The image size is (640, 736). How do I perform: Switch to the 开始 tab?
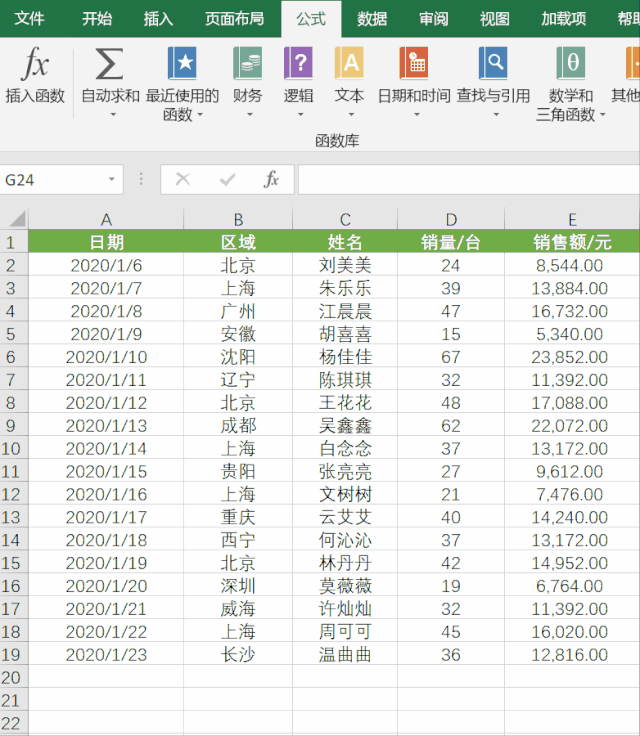tap(97, 19)
